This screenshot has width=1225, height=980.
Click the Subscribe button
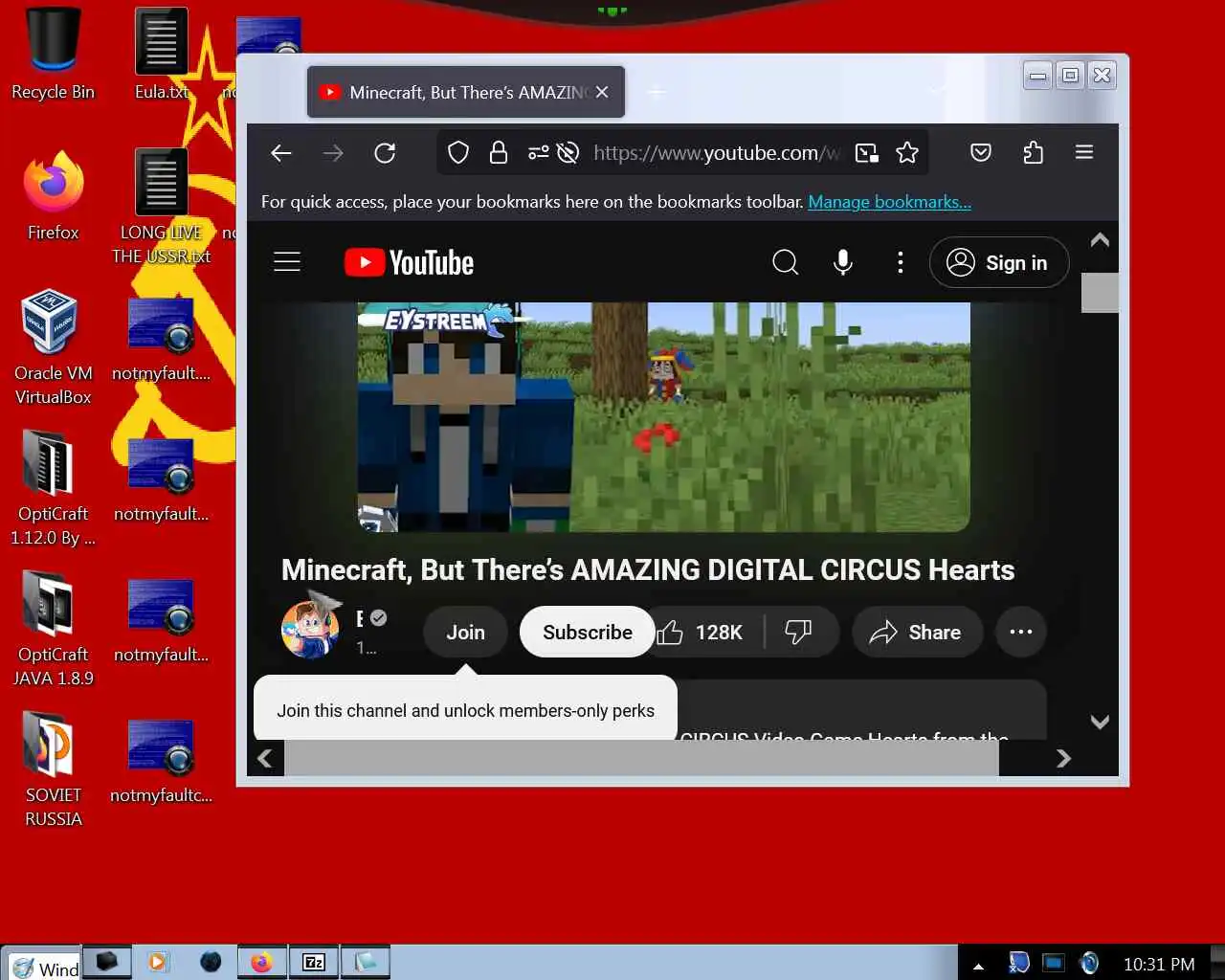tap(588, 632)
